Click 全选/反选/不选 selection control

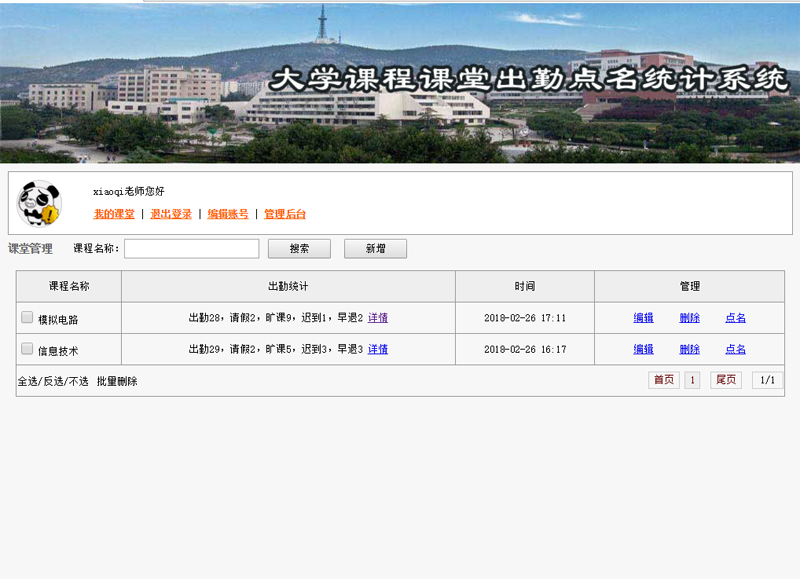tap(53, 381)
